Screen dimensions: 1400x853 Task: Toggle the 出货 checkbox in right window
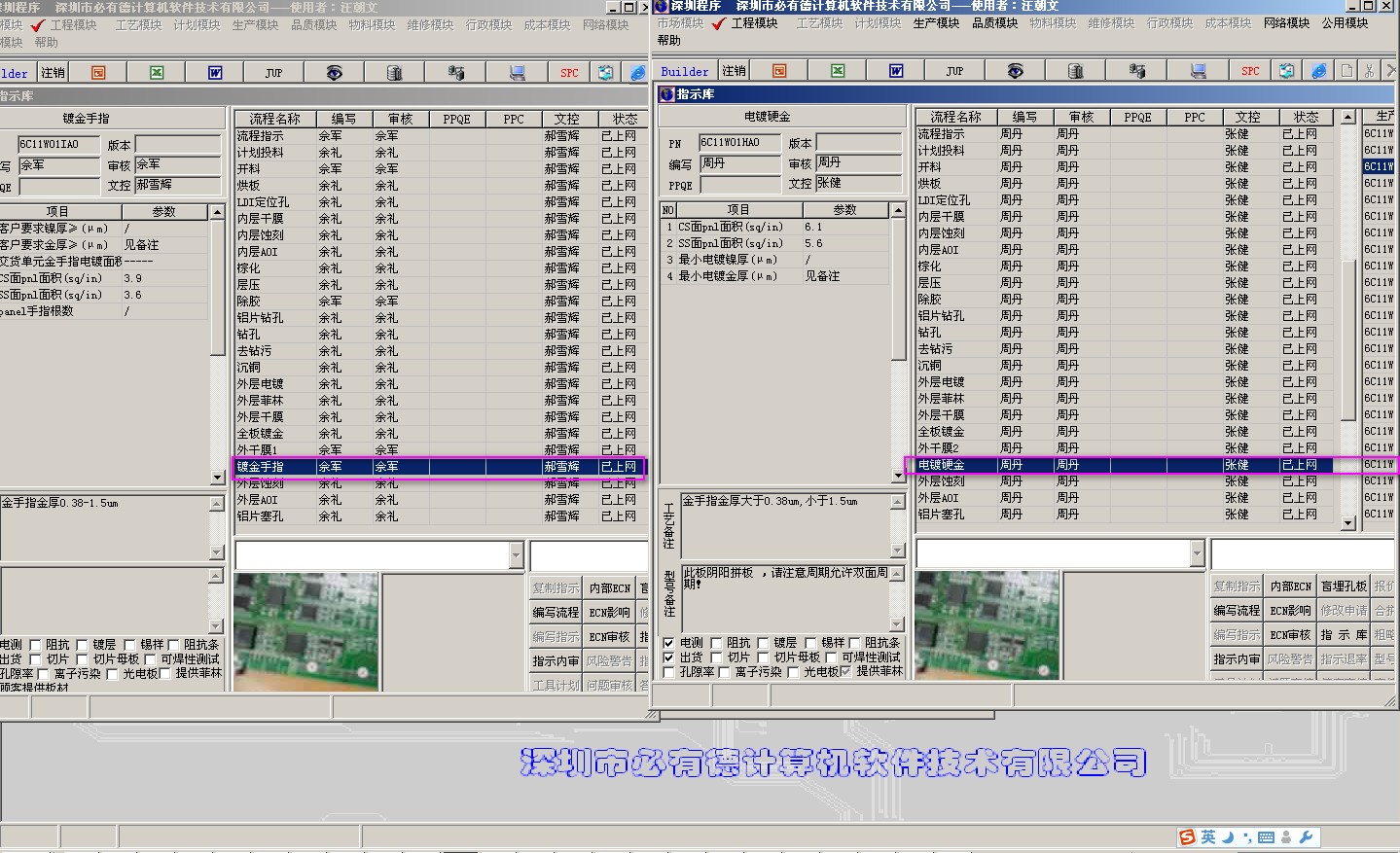point(668,658)
